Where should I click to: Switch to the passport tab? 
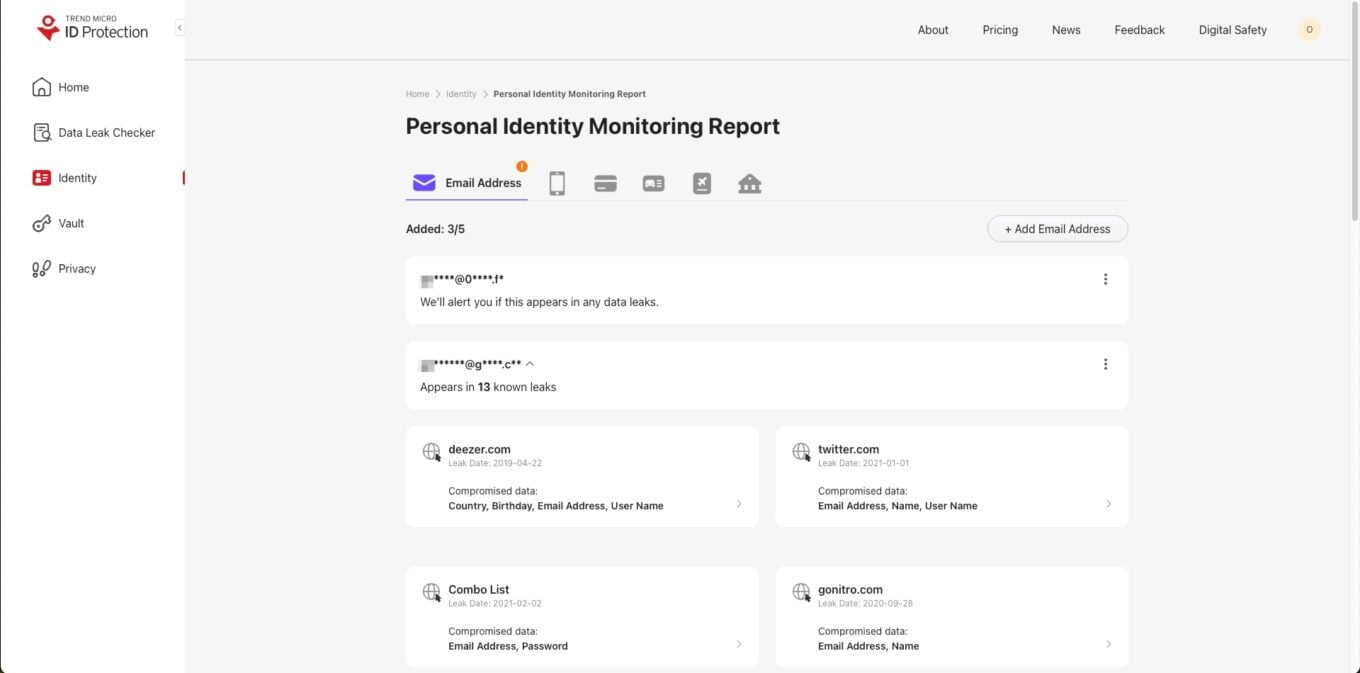pos(702,184)
